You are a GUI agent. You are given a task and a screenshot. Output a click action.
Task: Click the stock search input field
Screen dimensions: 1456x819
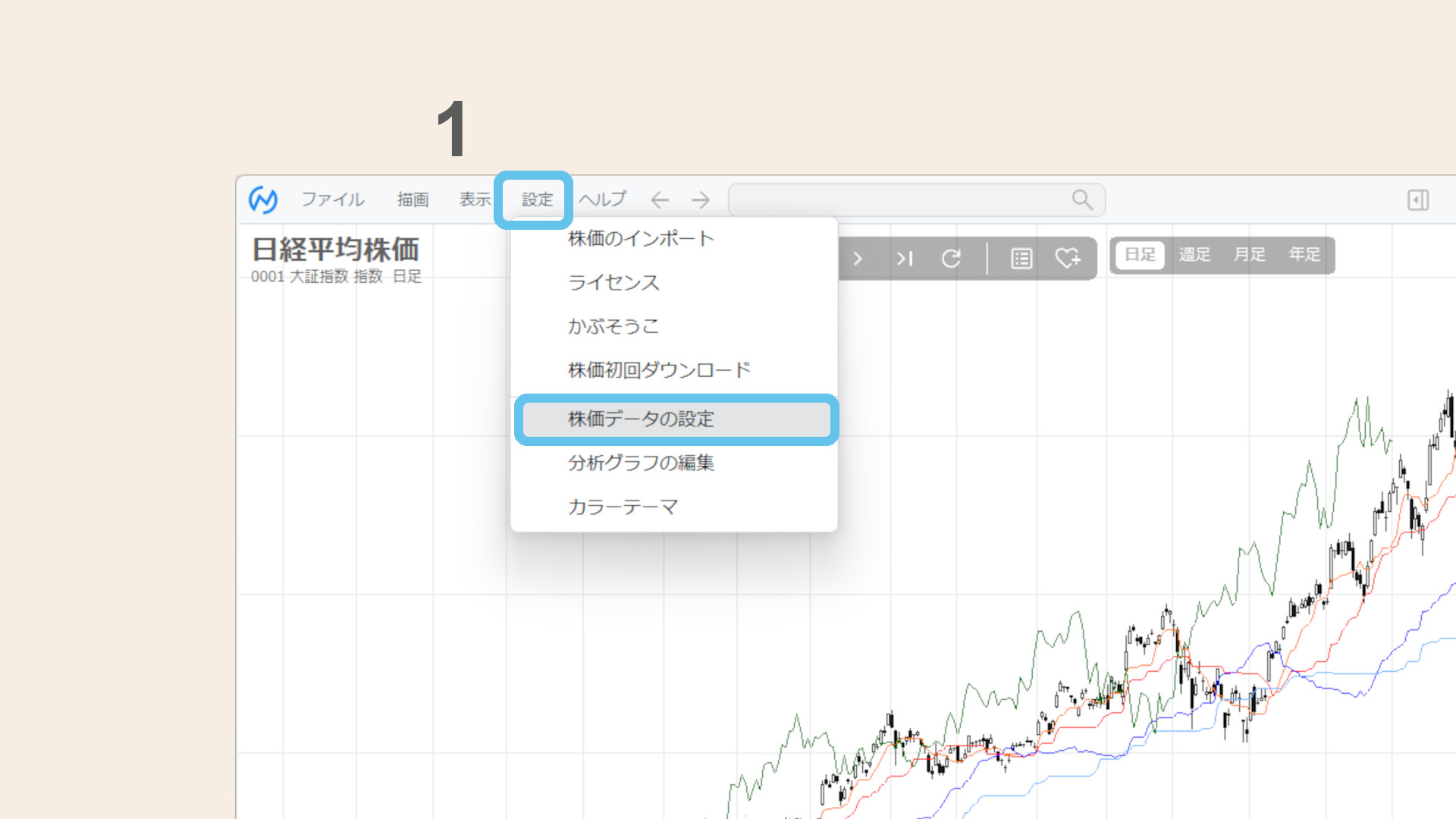click(x=916, y=199)
